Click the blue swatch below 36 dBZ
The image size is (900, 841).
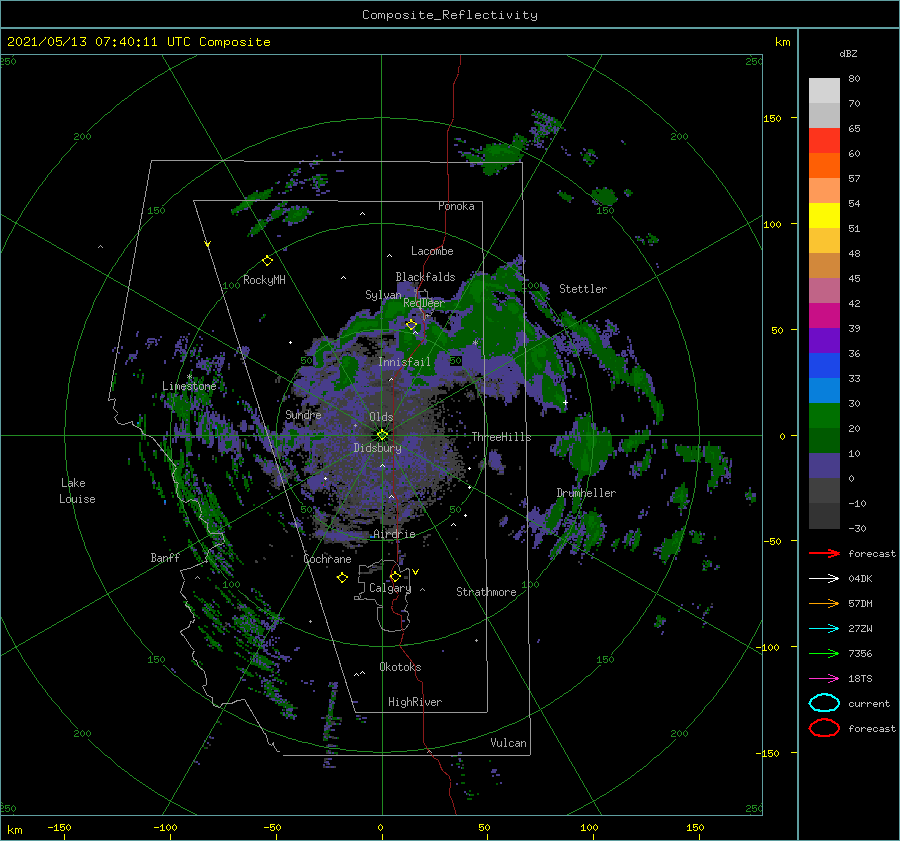[824, 365]
